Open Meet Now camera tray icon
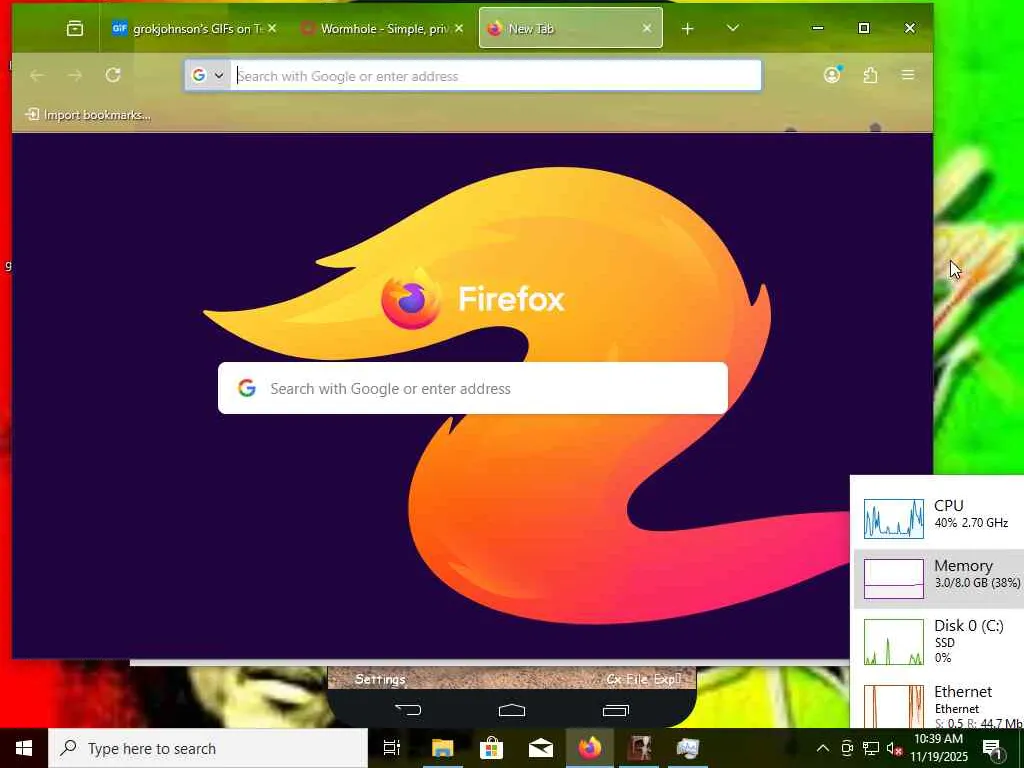The width and height of the screenshot is (1024, 768). pos(847,748)
